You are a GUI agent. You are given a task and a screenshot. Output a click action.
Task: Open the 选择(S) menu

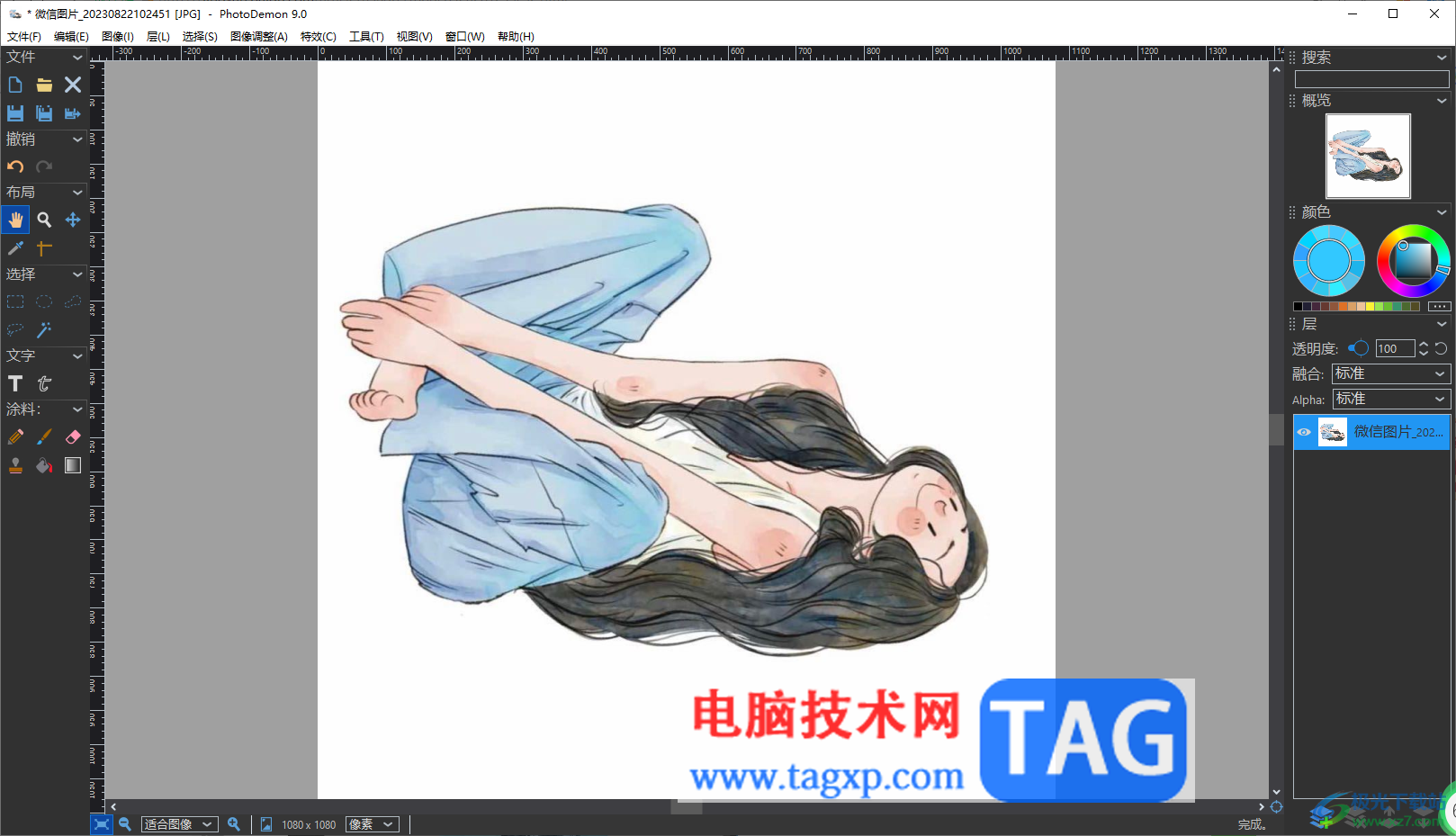[x=200, y=37]
